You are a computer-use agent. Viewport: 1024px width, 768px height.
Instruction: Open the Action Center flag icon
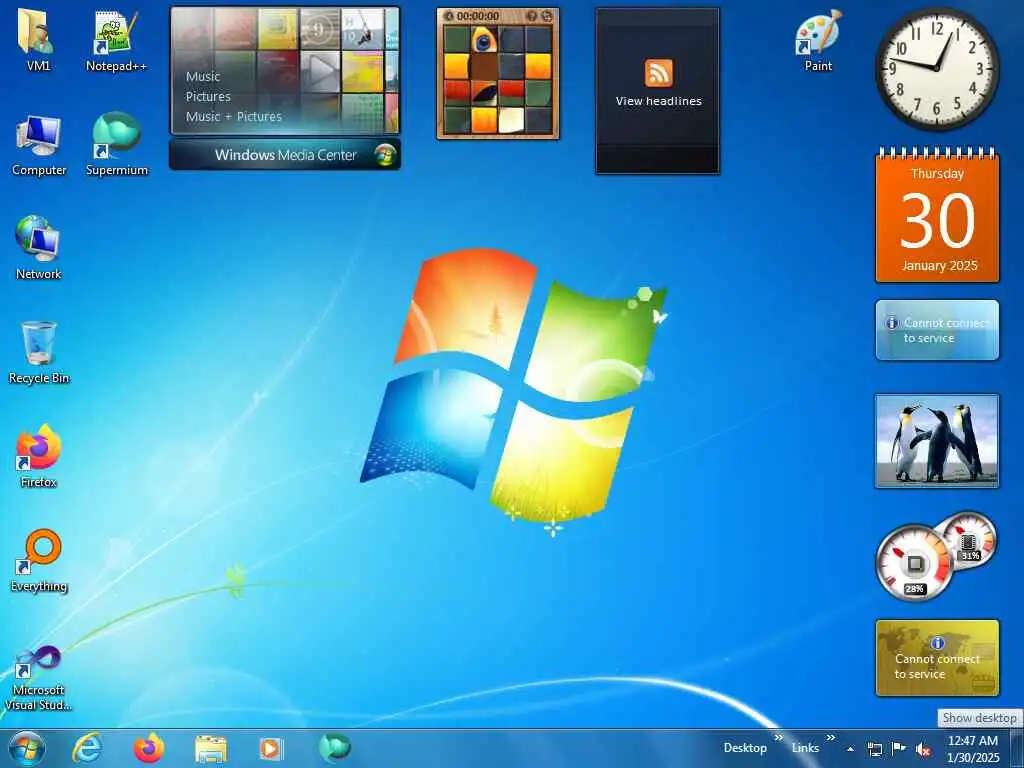point(899,749)
